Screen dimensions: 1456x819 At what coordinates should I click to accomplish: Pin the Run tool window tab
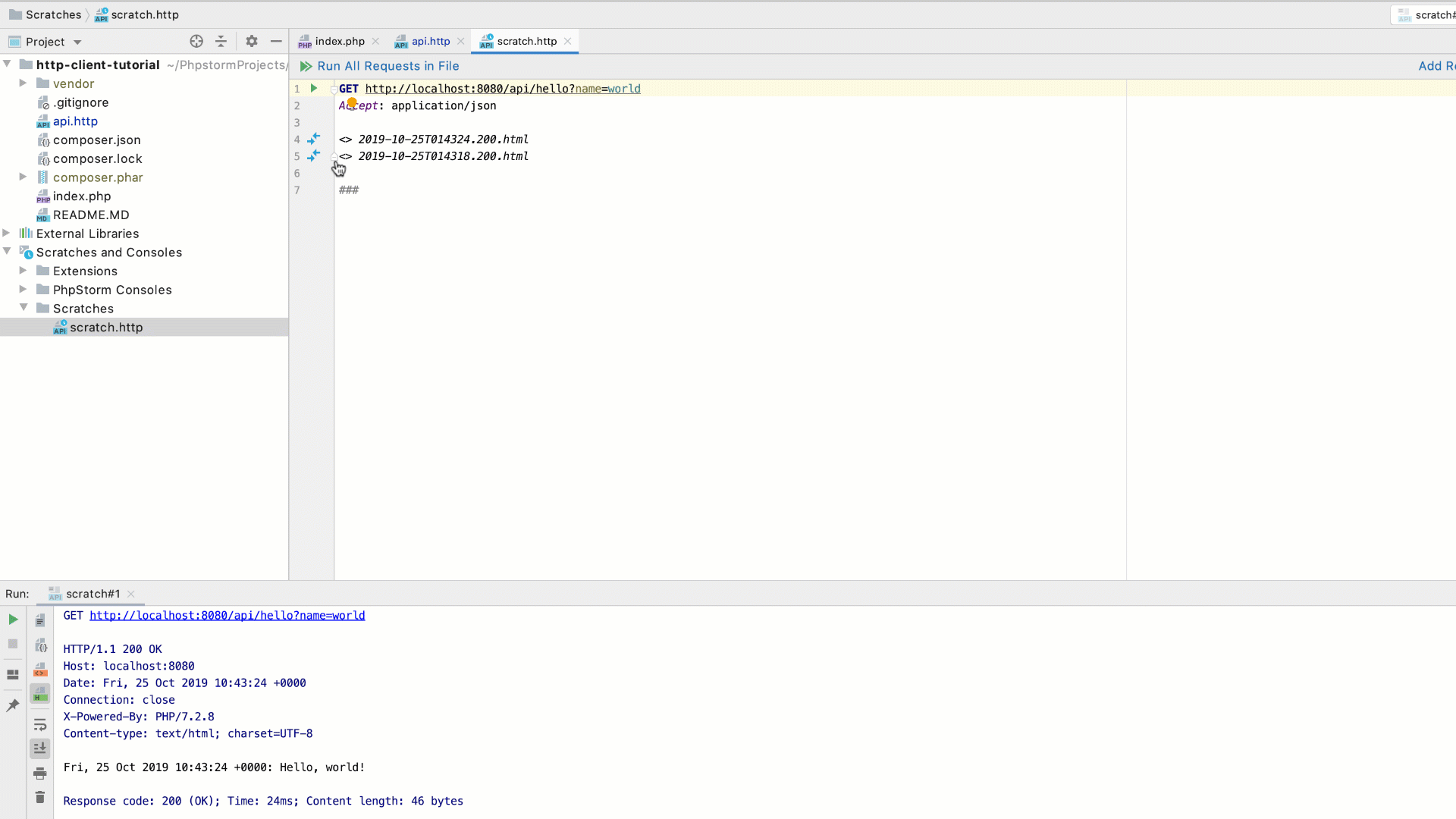pos(12,705)
